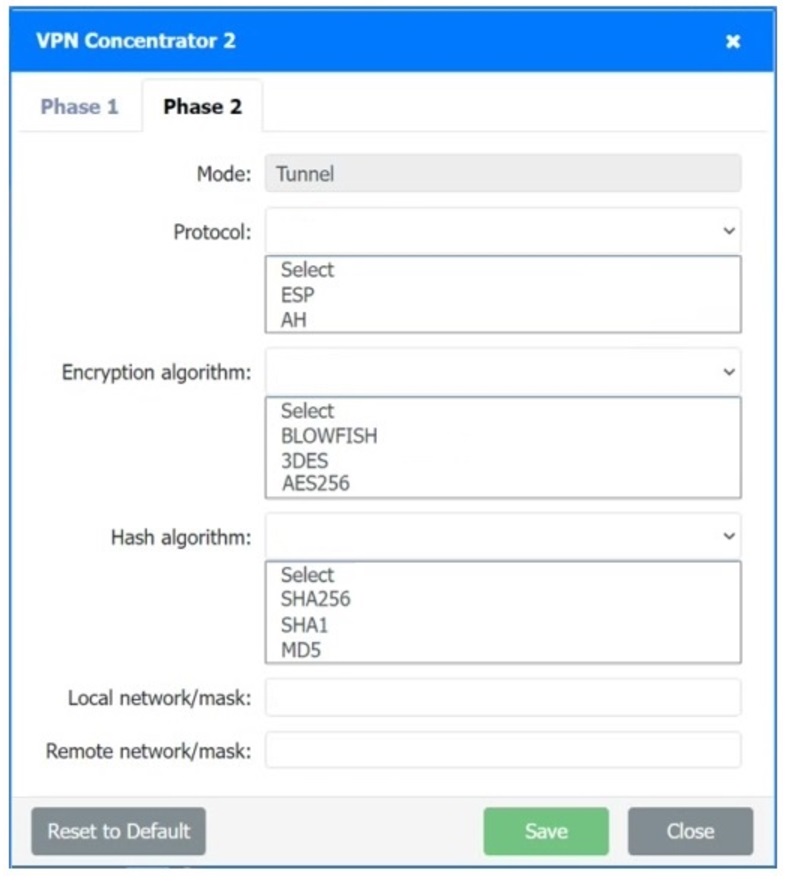This screenshot has height=881, width=790.
Task: Save the VPN Concentrator 2 settings
Action: pos(545,830)
